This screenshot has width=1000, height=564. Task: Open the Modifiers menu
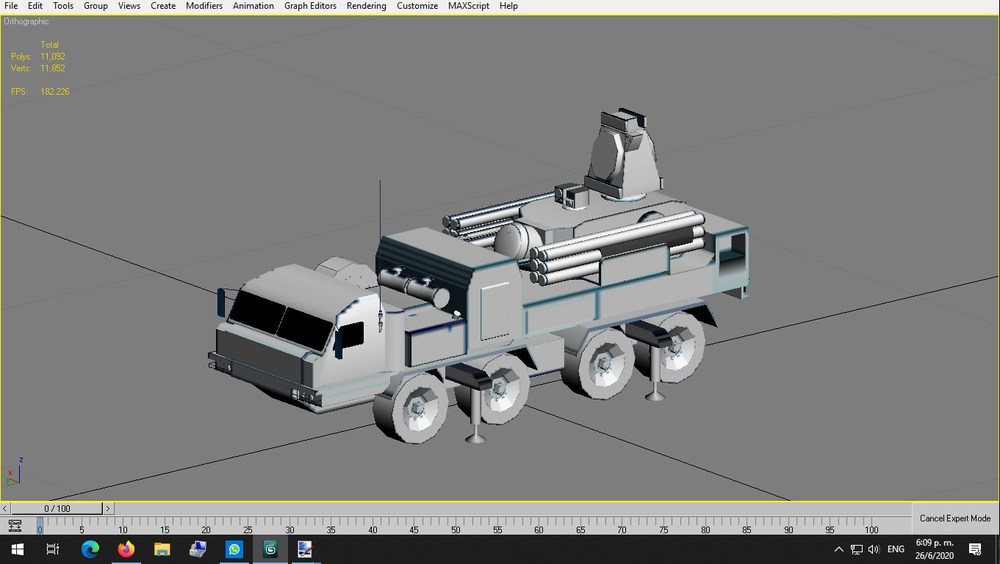point(204,6)
